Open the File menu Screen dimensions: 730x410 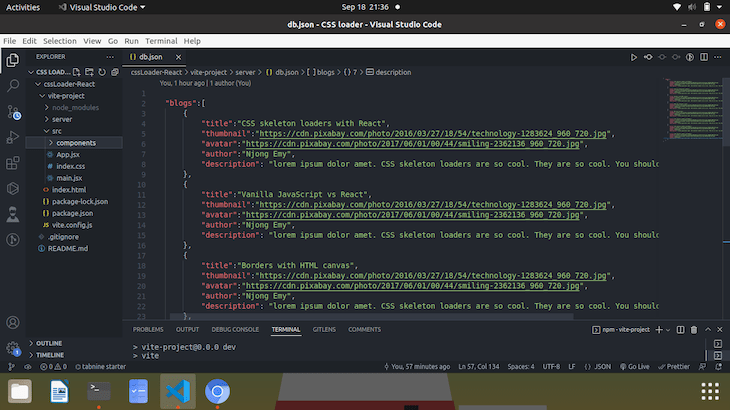9,41
